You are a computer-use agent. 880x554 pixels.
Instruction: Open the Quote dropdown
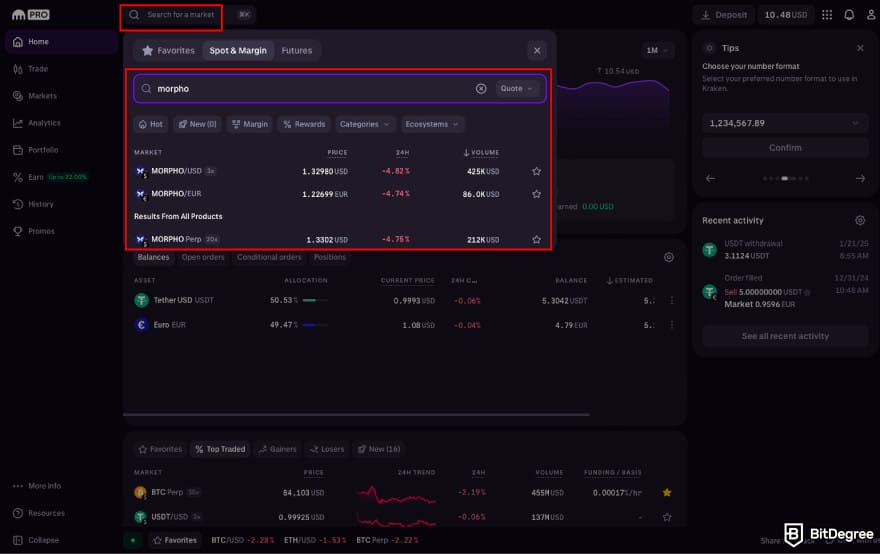tap(516, 89)
